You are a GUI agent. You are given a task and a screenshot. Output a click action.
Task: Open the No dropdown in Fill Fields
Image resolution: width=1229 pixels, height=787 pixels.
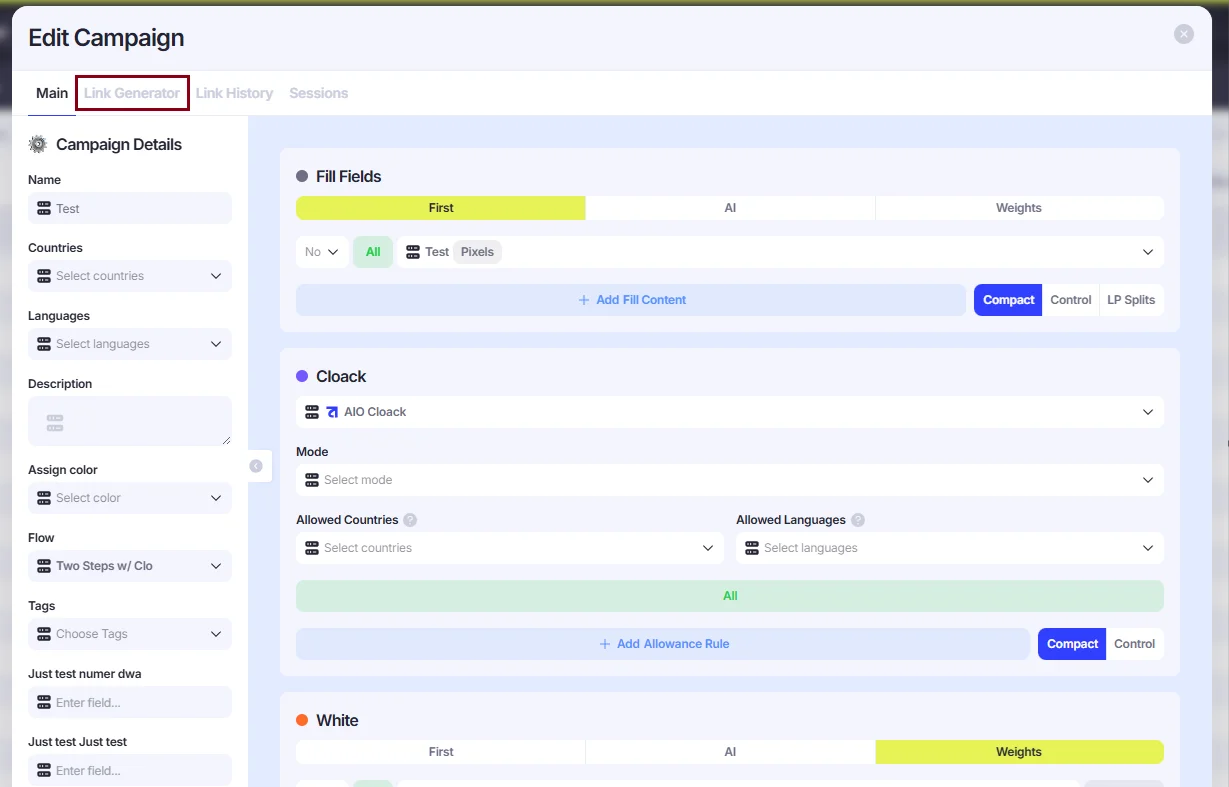pos(322,252)
